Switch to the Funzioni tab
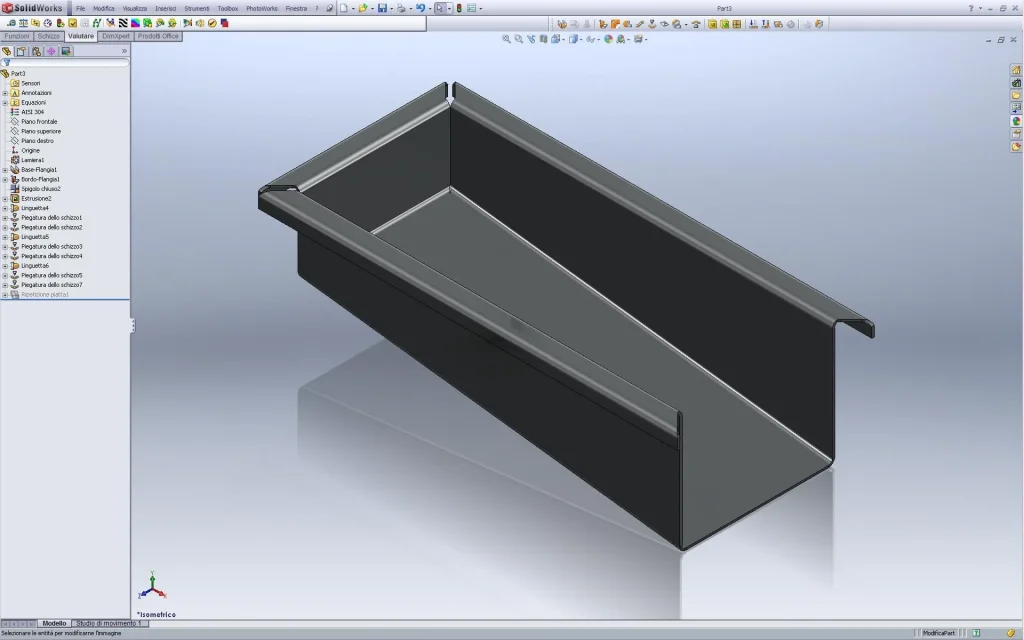This screenshot has height=640, width=1024. (x=17, y=37)
